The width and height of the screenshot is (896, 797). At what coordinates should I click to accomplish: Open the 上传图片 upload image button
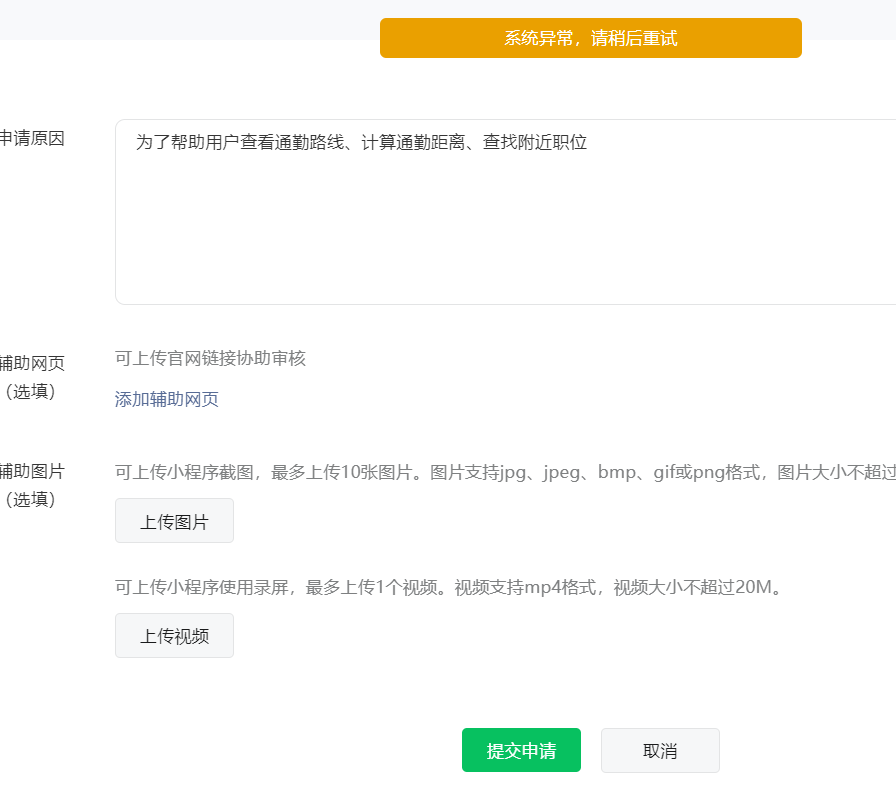[x=174, y=520]
